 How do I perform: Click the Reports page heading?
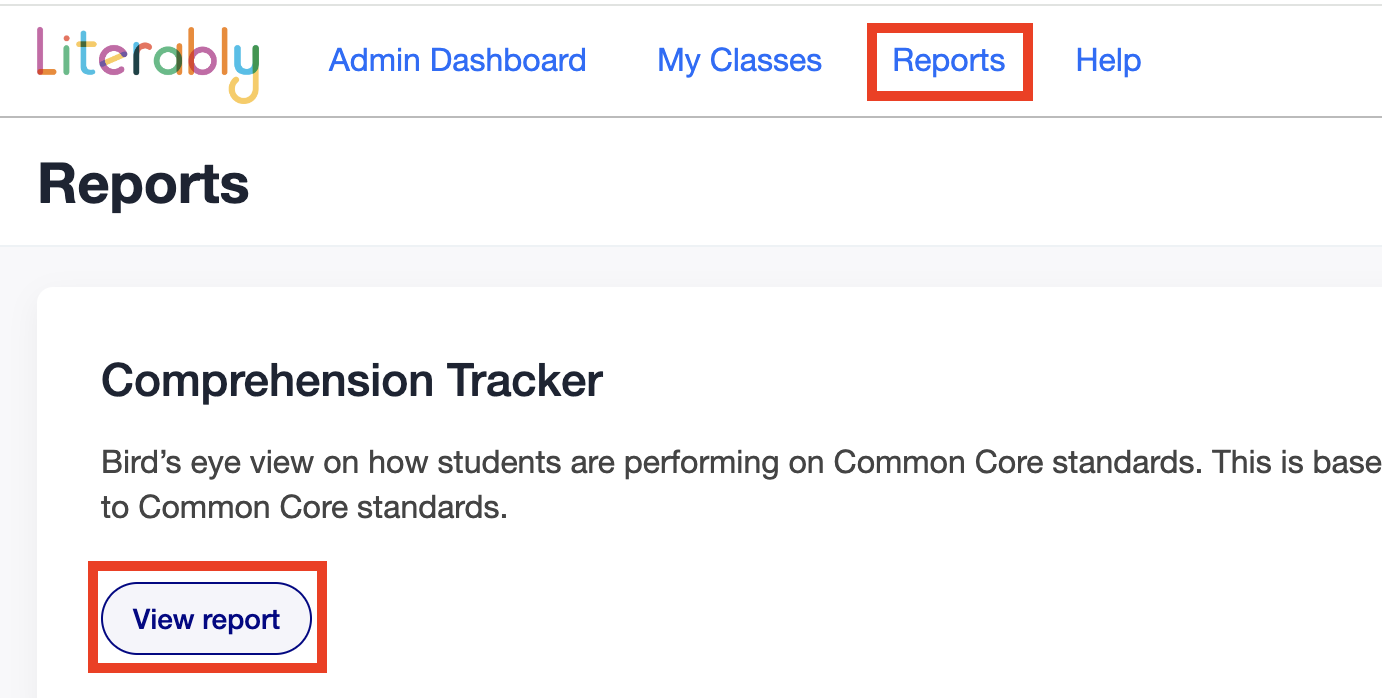click(x=143, y=185)
